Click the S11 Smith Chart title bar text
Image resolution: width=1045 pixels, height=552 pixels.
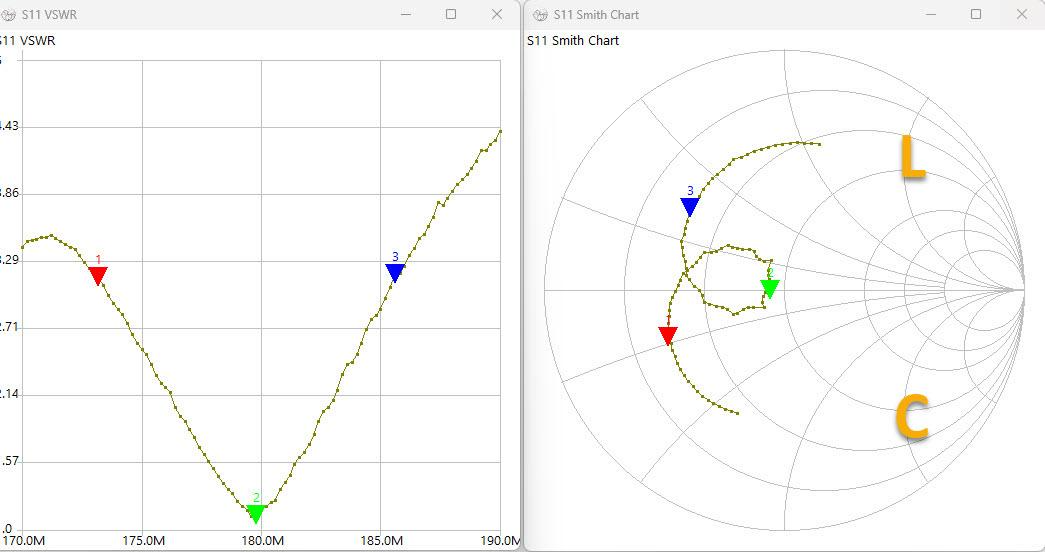pos(596,15)
